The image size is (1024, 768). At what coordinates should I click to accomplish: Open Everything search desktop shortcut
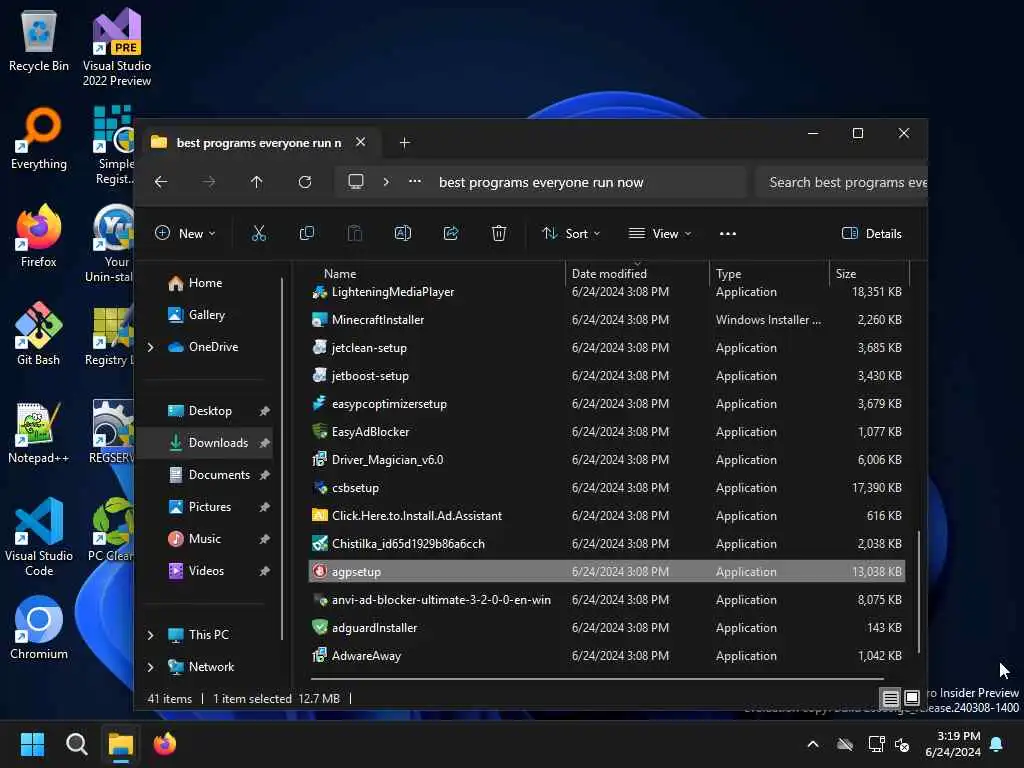(39, 138)
